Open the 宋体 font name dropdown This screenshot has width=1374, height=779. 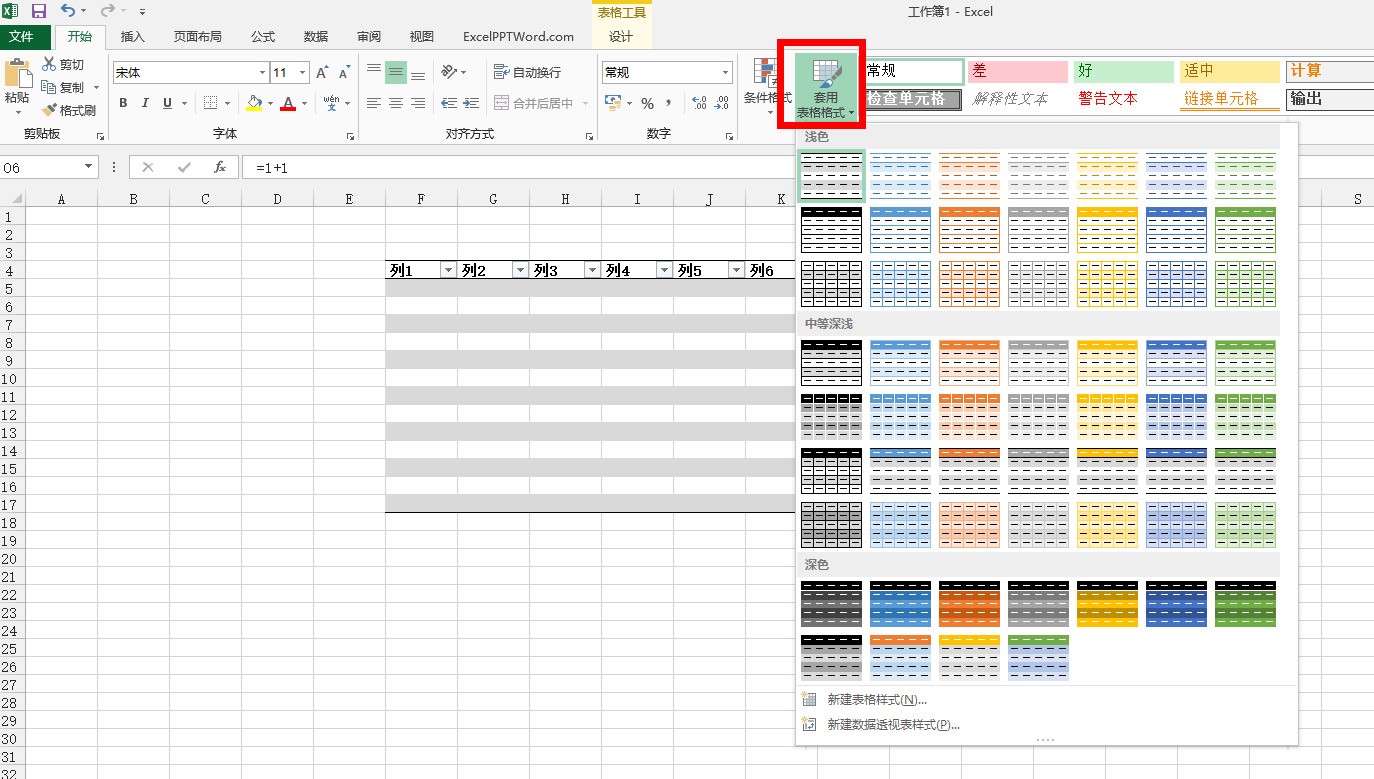pos(263,73)
